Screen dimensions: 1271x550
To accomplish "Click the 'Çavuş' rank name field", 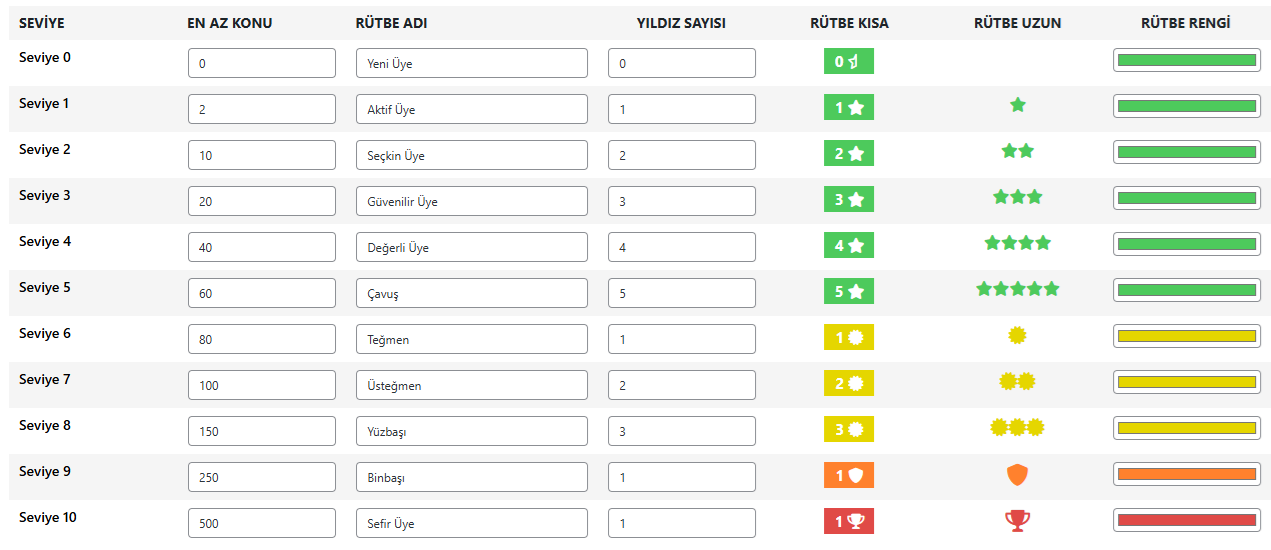I will [x=472, y=293].
